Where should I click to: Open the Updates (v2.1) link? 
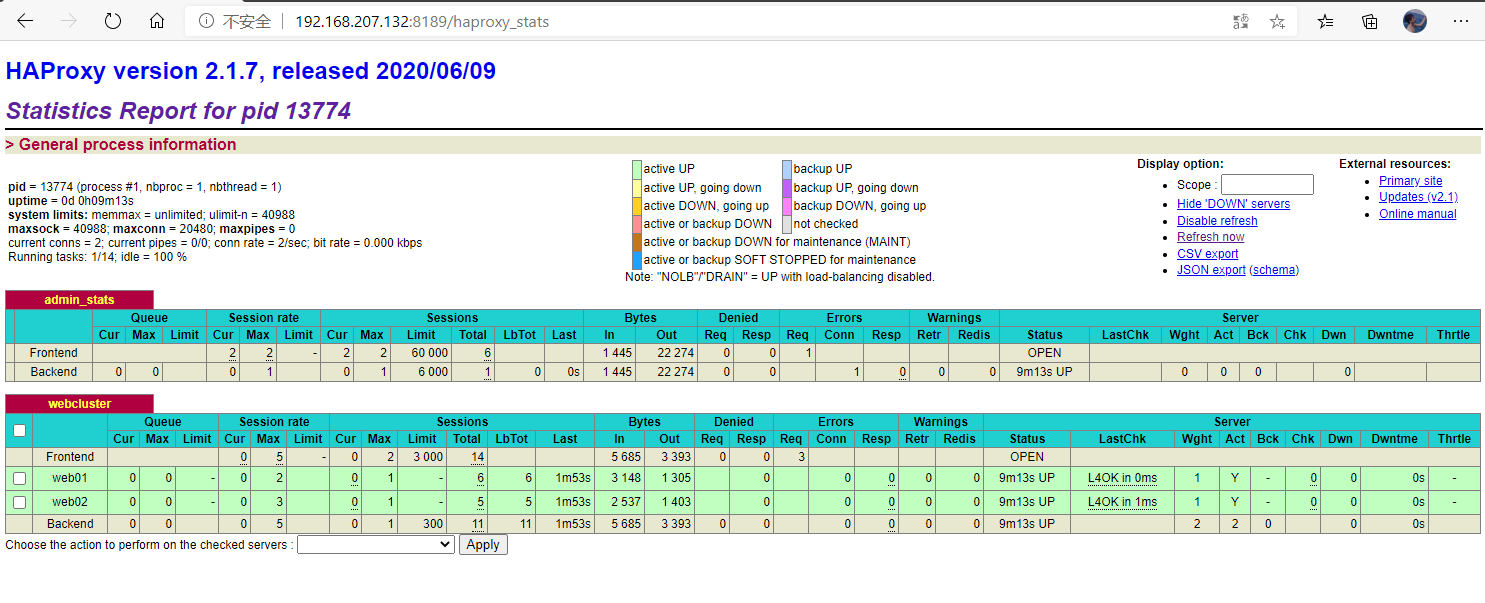click(1418, 197)
